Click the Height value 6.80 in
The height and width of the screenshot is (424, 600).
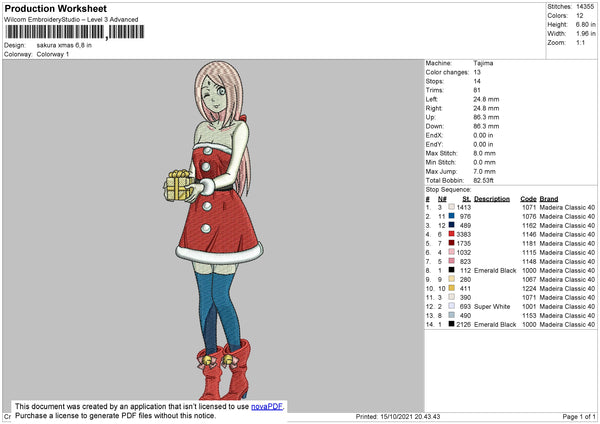click(585, 24)
